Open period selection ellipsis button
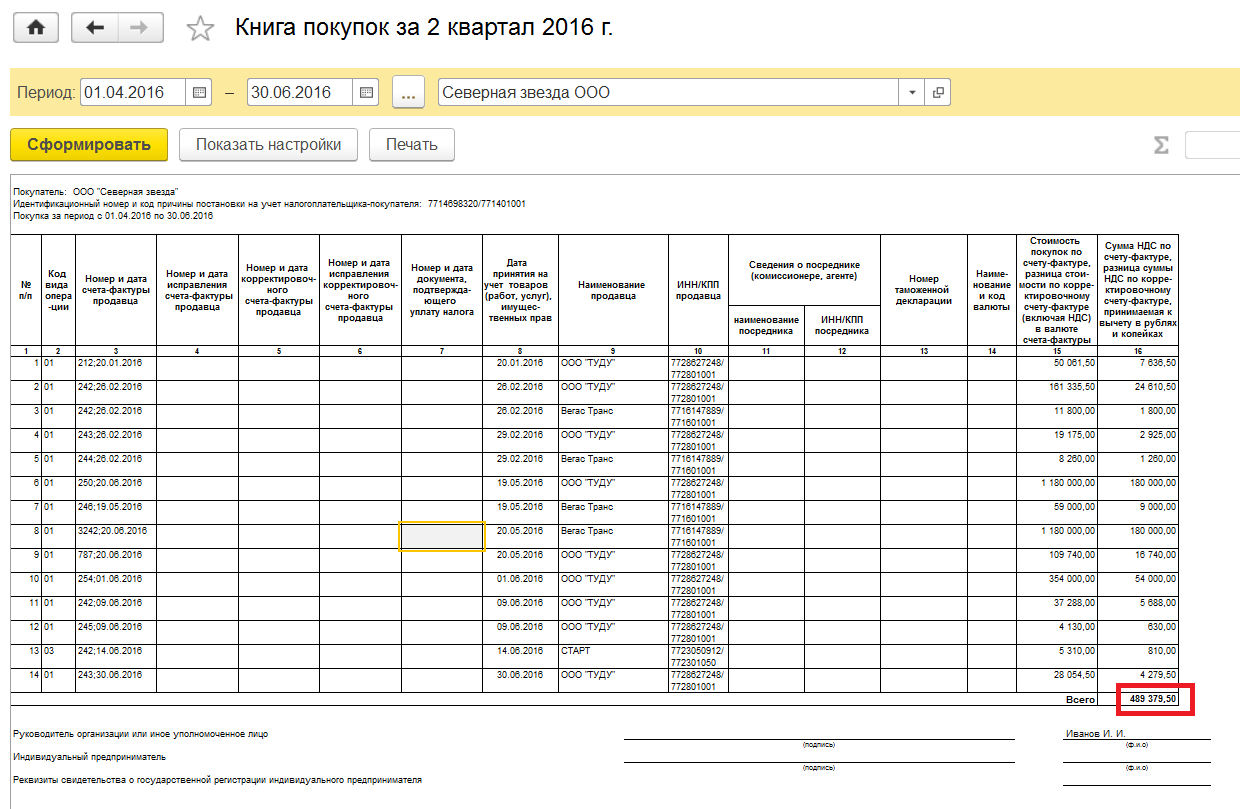 [408, 93]
